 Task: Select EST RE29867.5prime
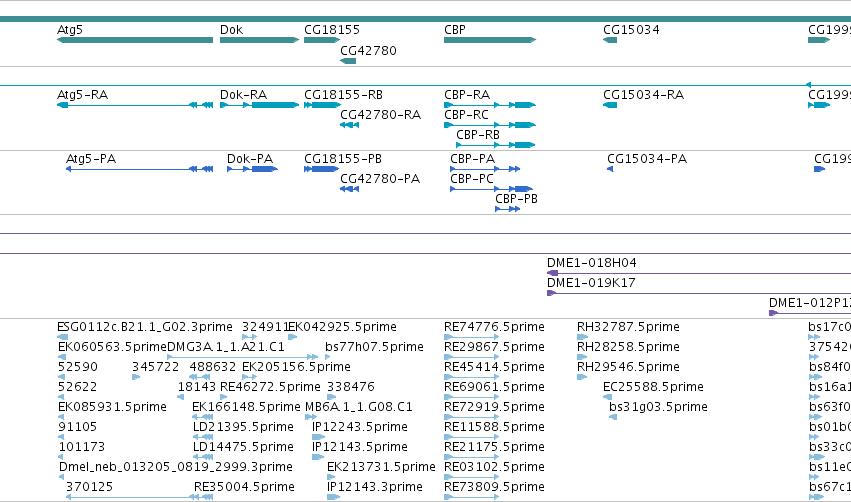tap(472, 357)
